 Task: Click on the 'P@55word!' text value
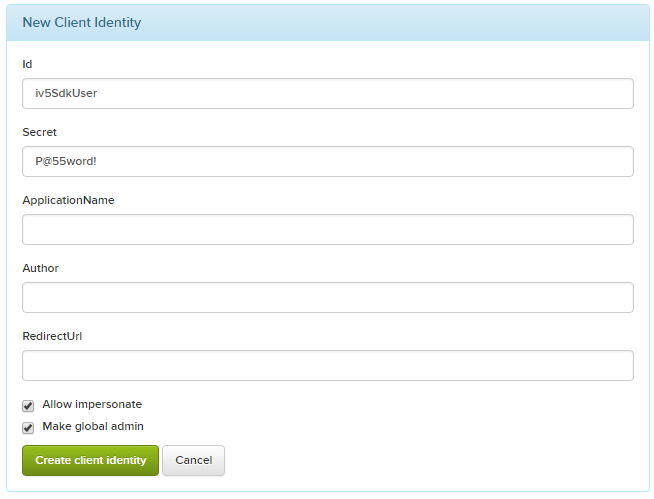[x=66, y=162]
